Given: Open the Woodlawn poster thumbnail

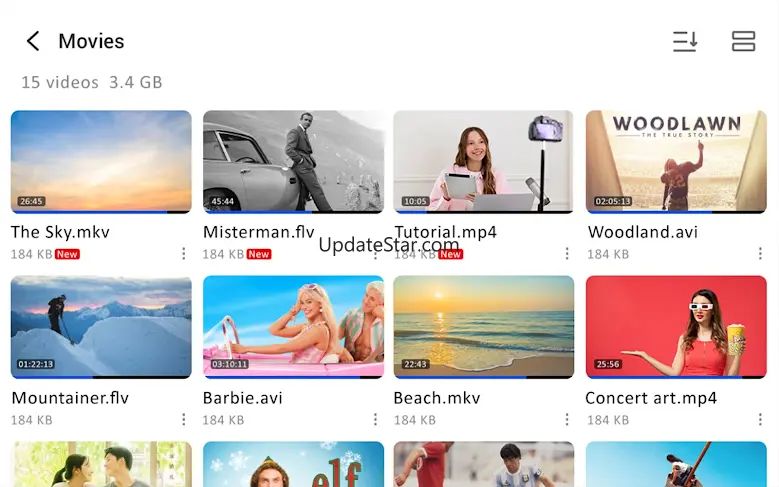Looking at the screenshot, I should pos(676,162).
